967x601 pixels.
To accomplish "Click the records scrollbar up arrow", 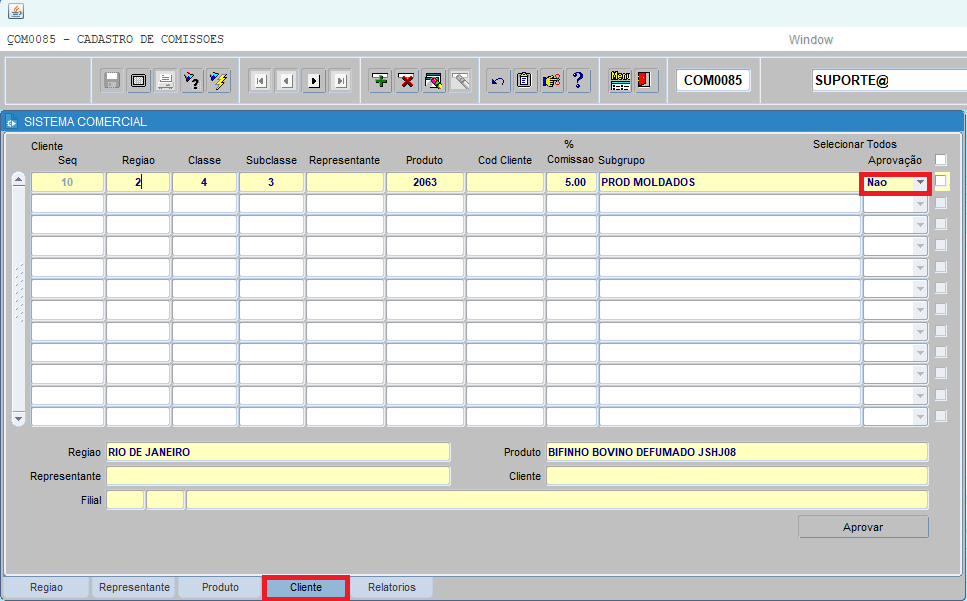I will (19, 179).
